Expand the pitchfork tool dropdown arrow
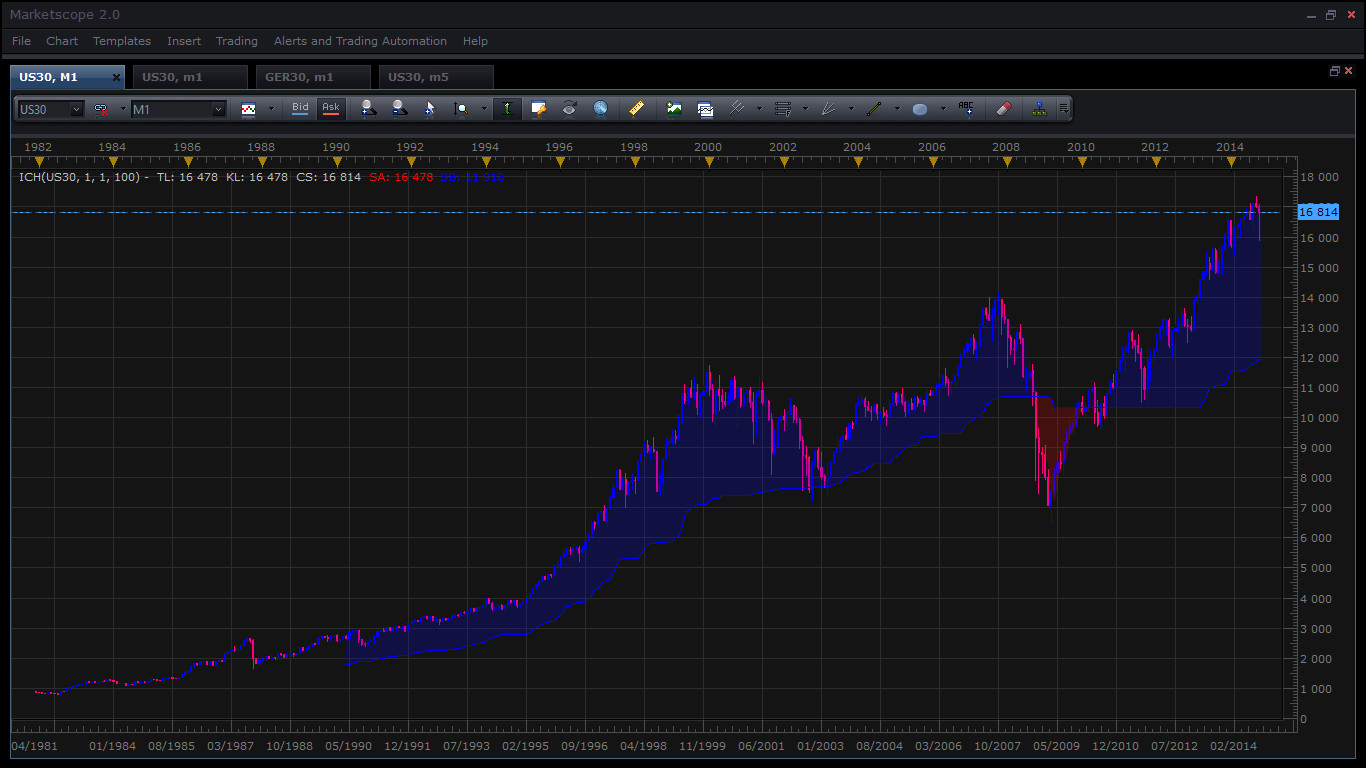 [x=759, y=109]
